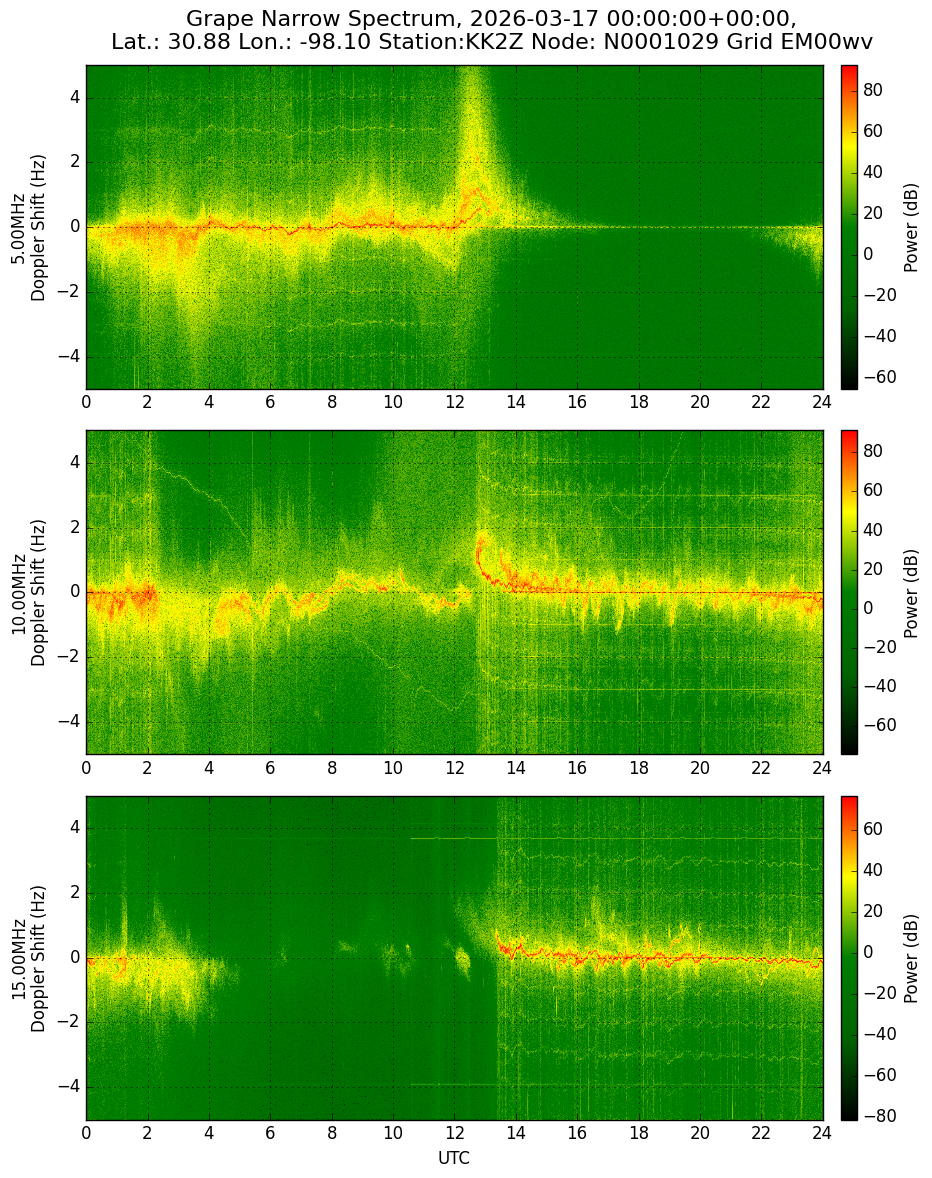Click the red zero-Doppler trace at 18 UTC in the 10.00MHz plot

(x=638, y=592)
